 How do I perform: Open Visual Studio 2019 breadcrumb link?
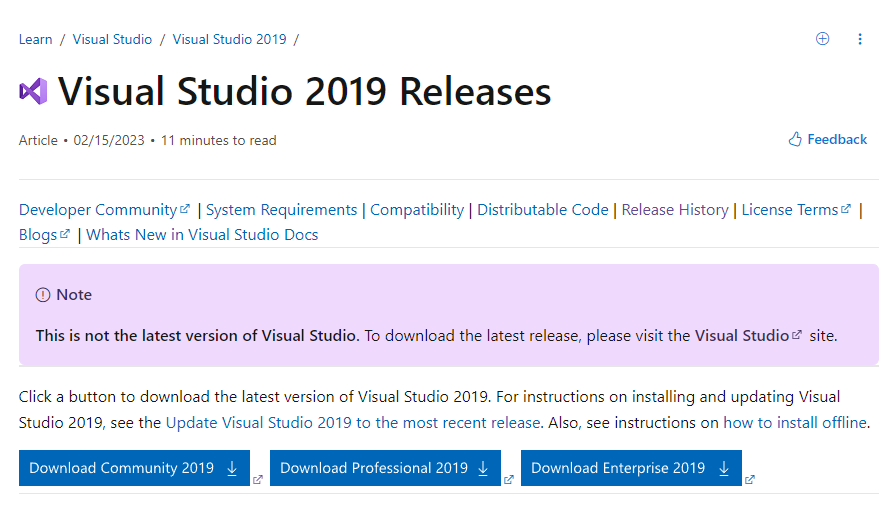229,39
